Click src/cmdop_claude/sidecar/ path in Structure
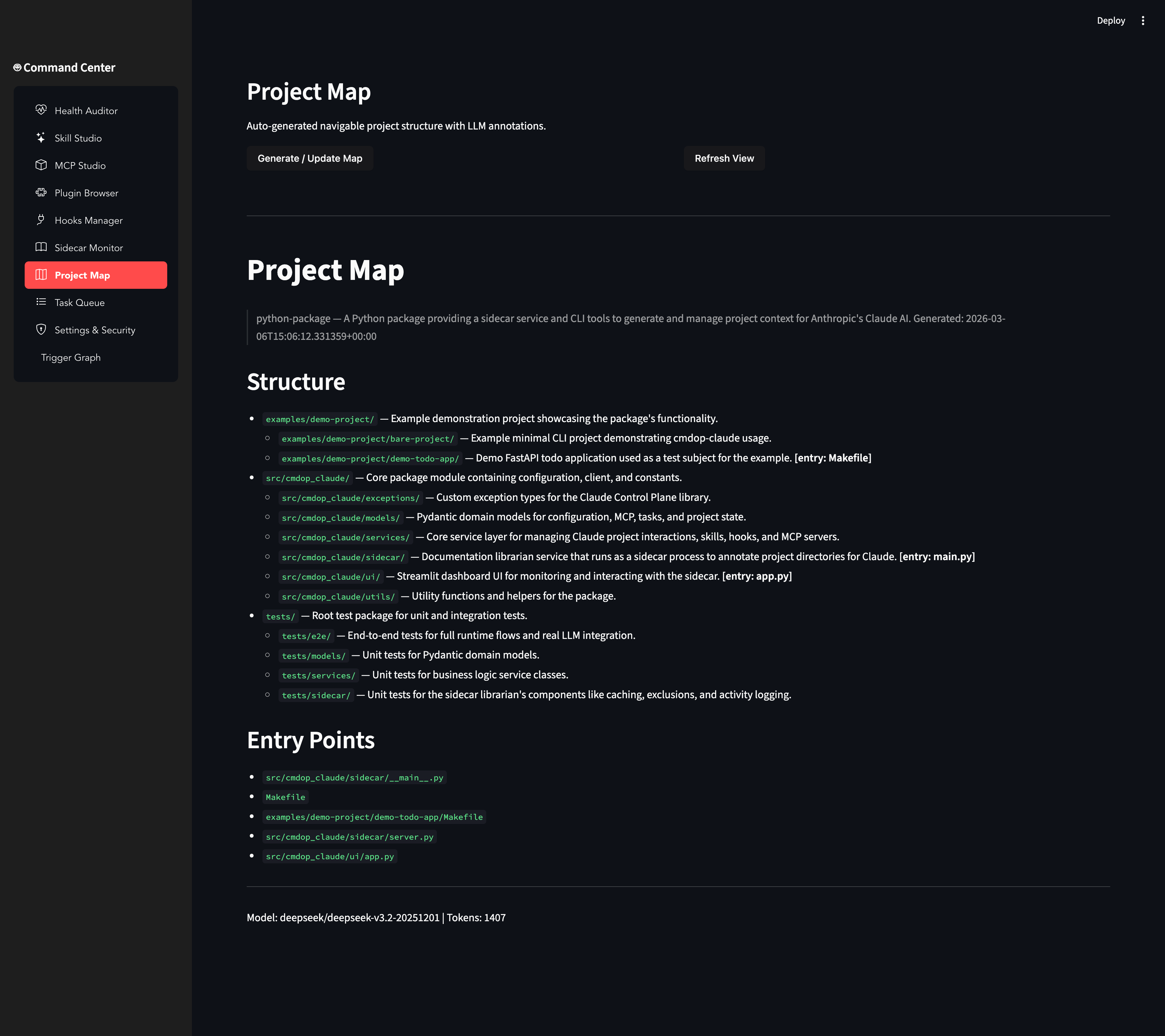Screen dimensions: 1165x1036 point(343,557)
